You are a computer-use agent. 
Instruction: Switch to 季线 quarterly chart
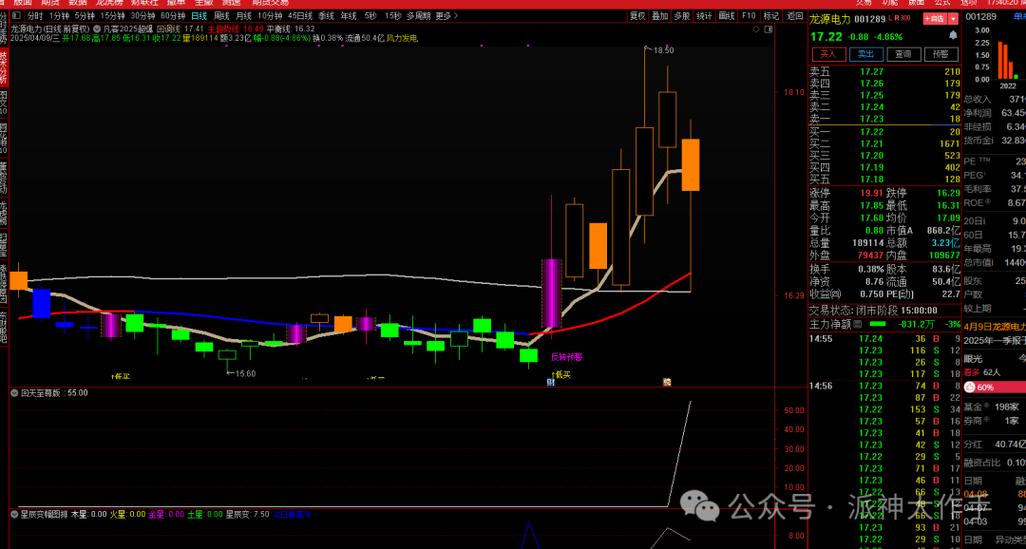[x=326, y=16]
